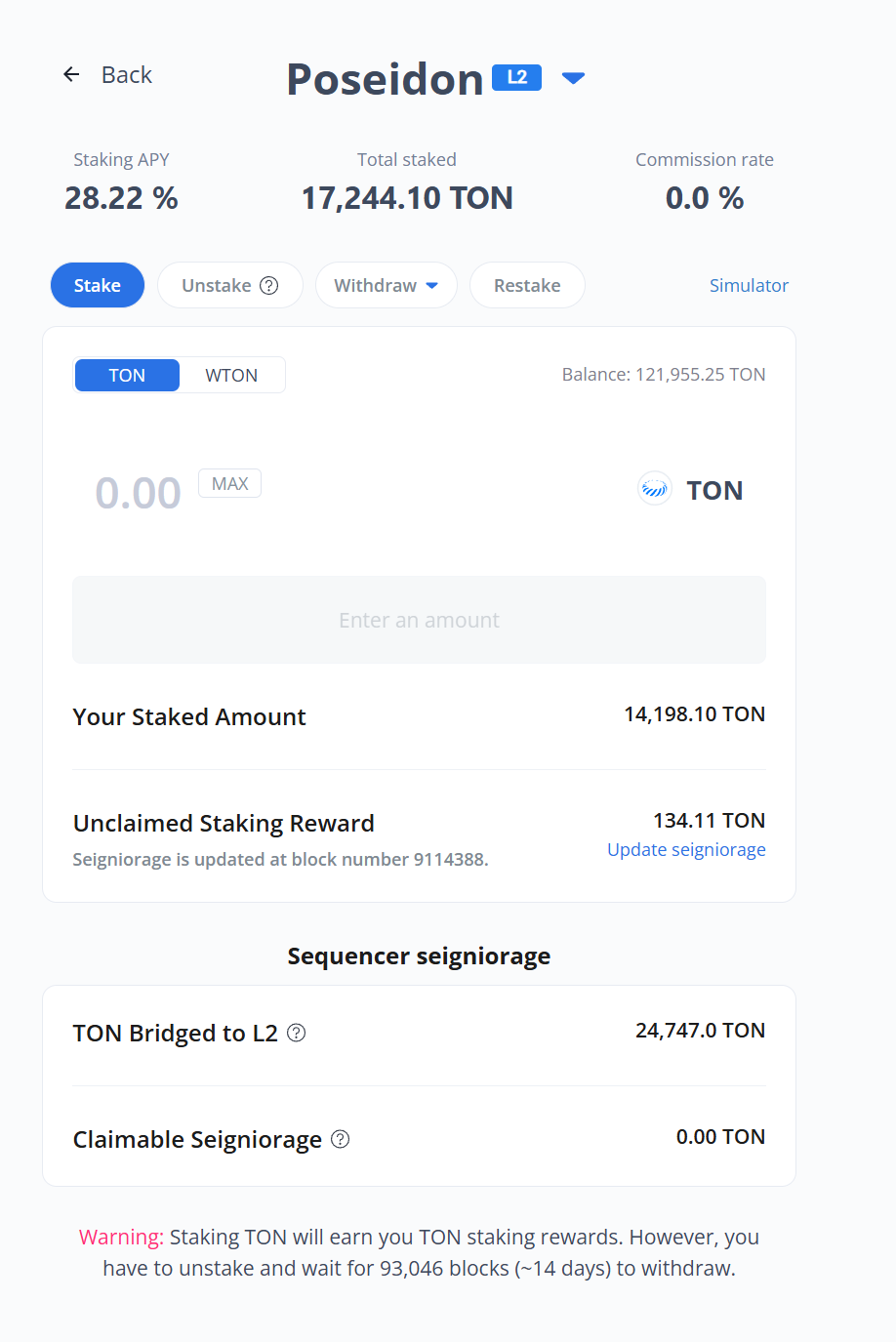
Task: Expand the Poseidon operator dropdown arrow
Action: point(574,78)
